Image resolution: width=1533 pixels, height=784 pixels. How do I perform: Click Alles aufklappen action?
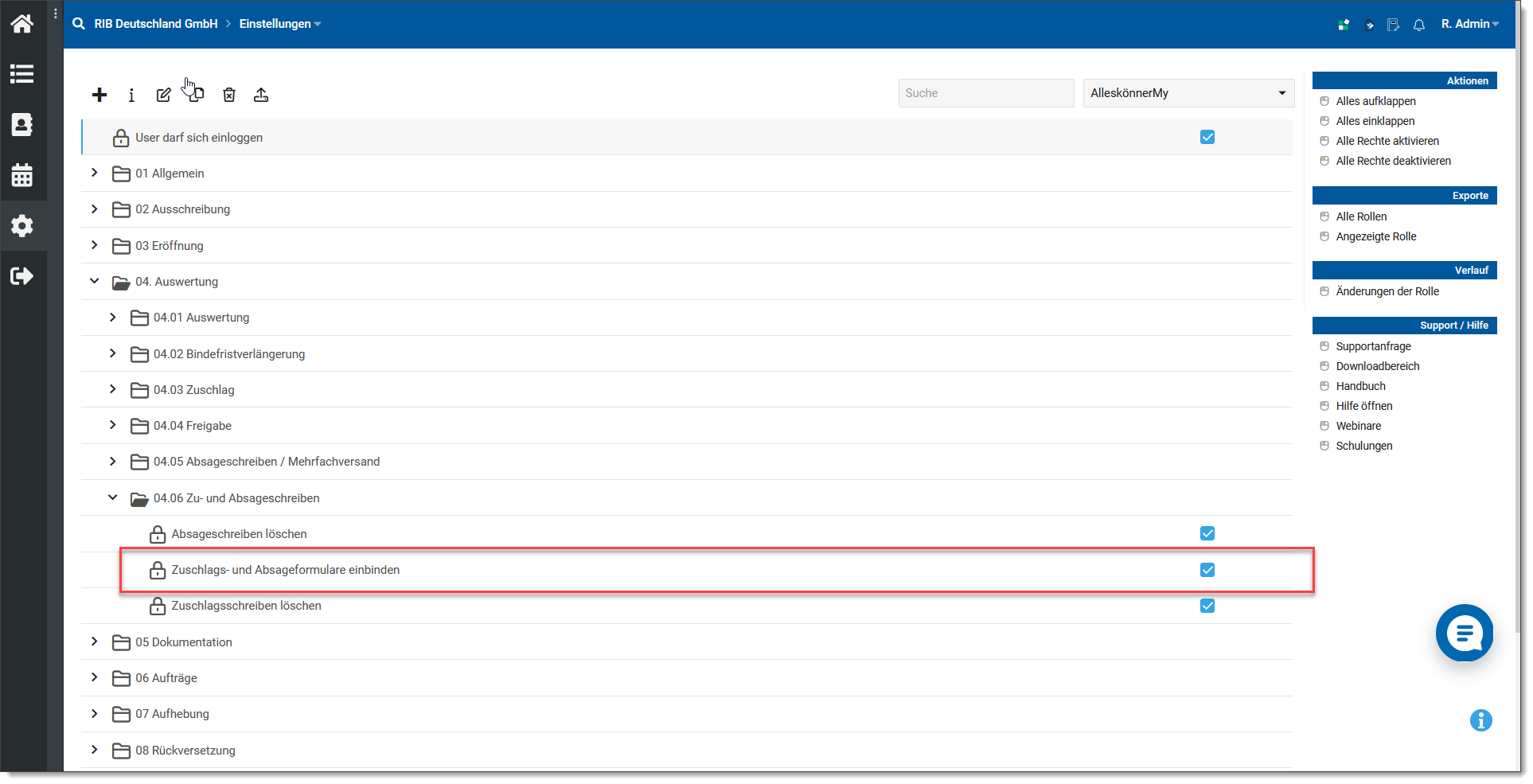[1375, 101]
